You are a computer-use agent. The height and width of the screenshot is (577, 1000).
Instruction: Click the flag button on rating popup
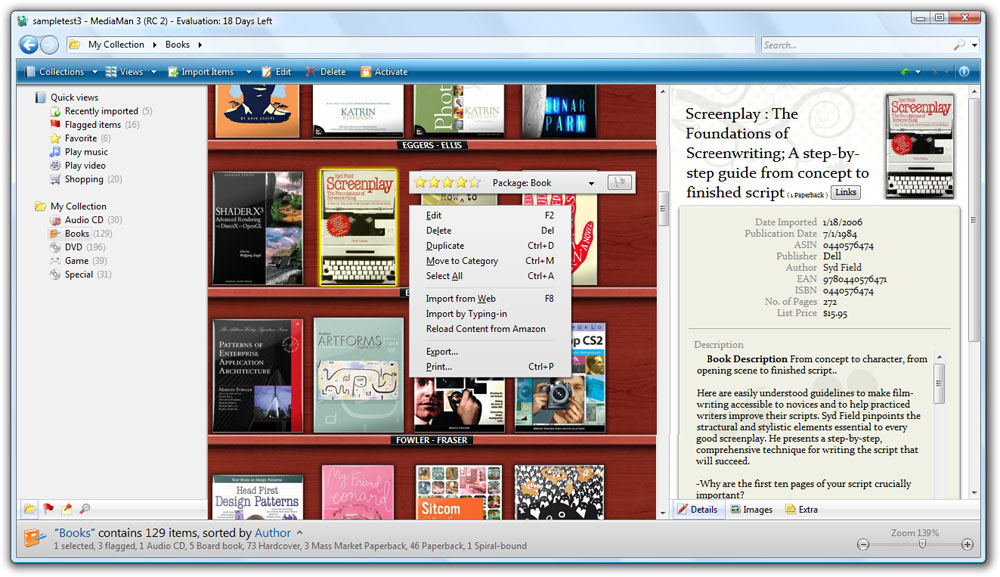[619, 182]
